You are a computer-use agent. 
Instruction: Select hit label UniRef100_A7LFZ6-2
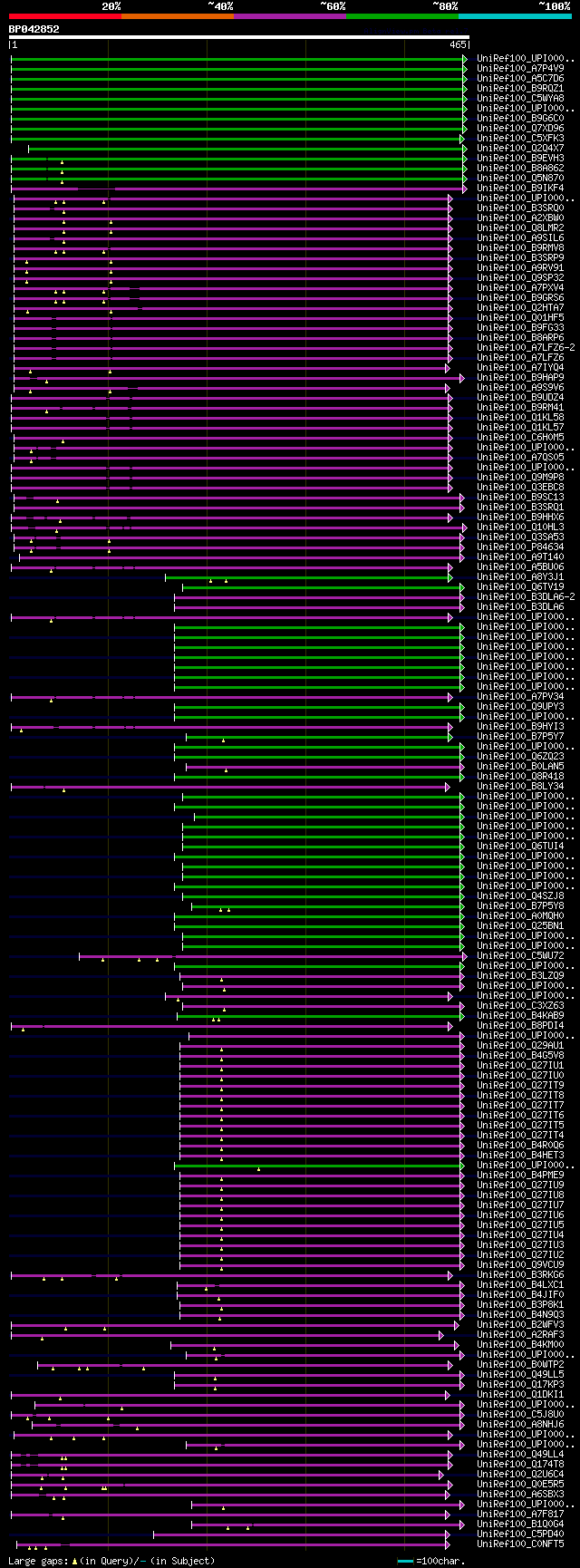point(526,347)
